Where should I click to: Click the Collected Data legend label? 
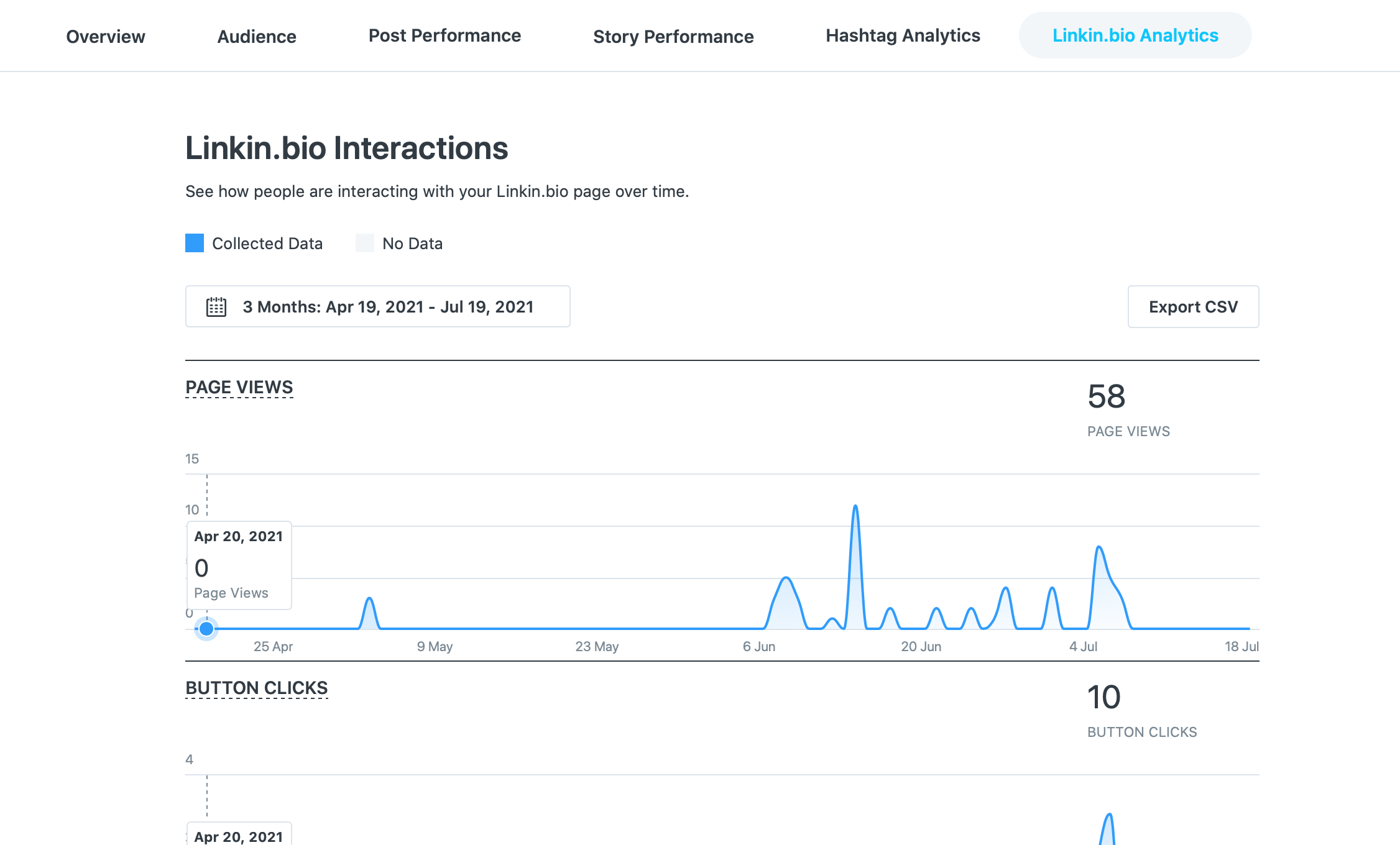point(267,244)
